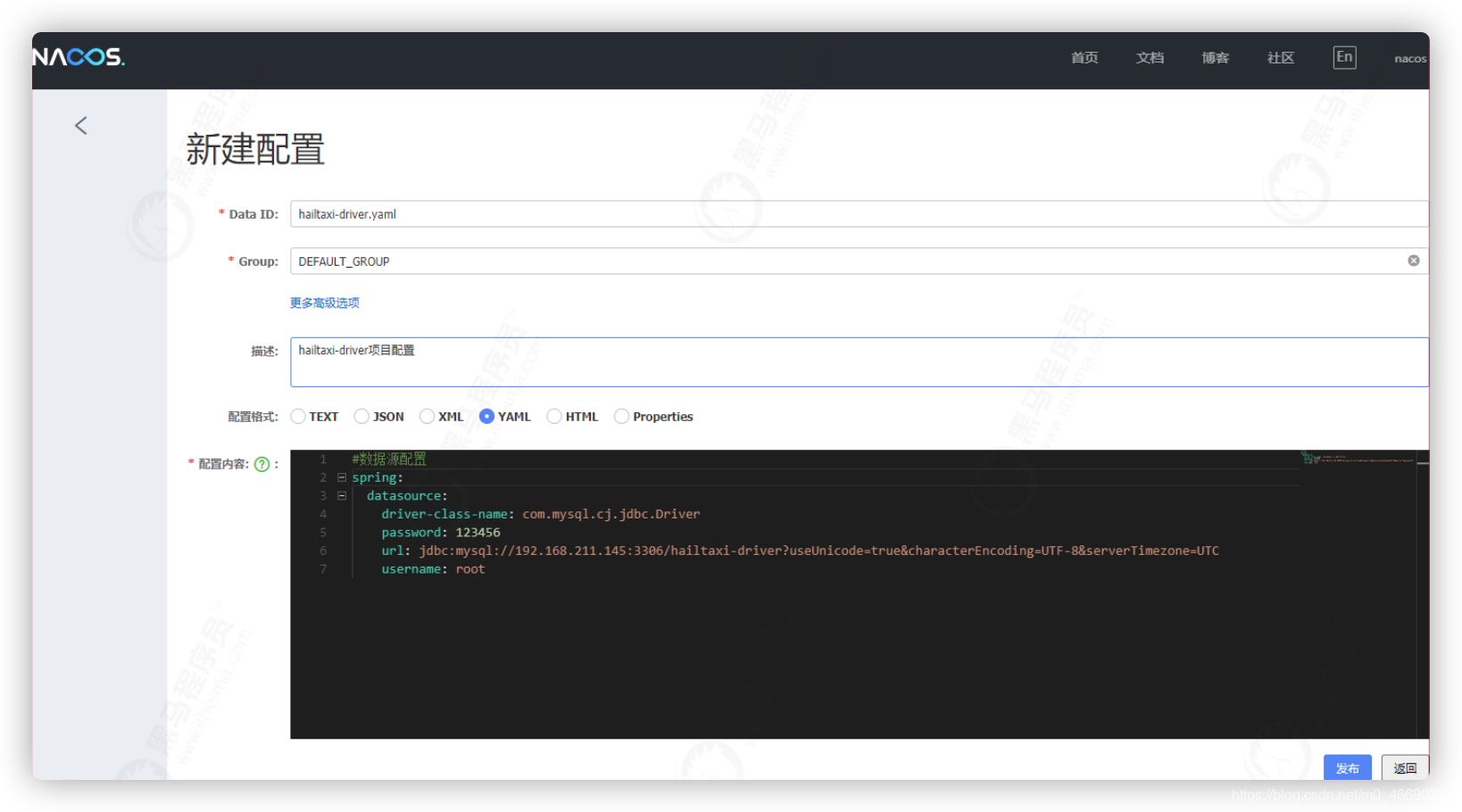Open the 博客 menu item
Image resolution: width=1462 pixels, height=812 pixels.
1215,58
